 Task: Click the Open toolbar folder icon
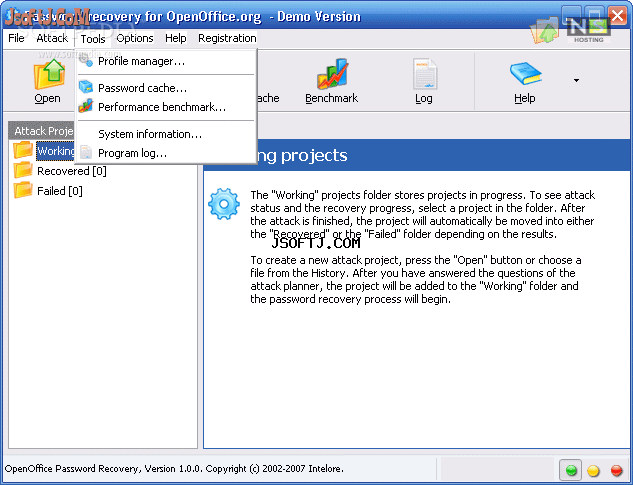49,74
